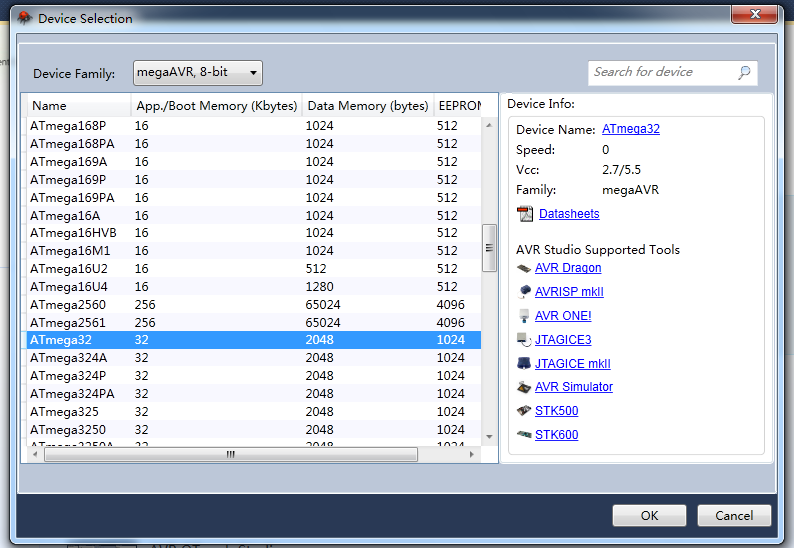Close the Device Selection dialog
The height and width of the screenshot is (548, 794).
pyautogui.click(x=755, y=14)
